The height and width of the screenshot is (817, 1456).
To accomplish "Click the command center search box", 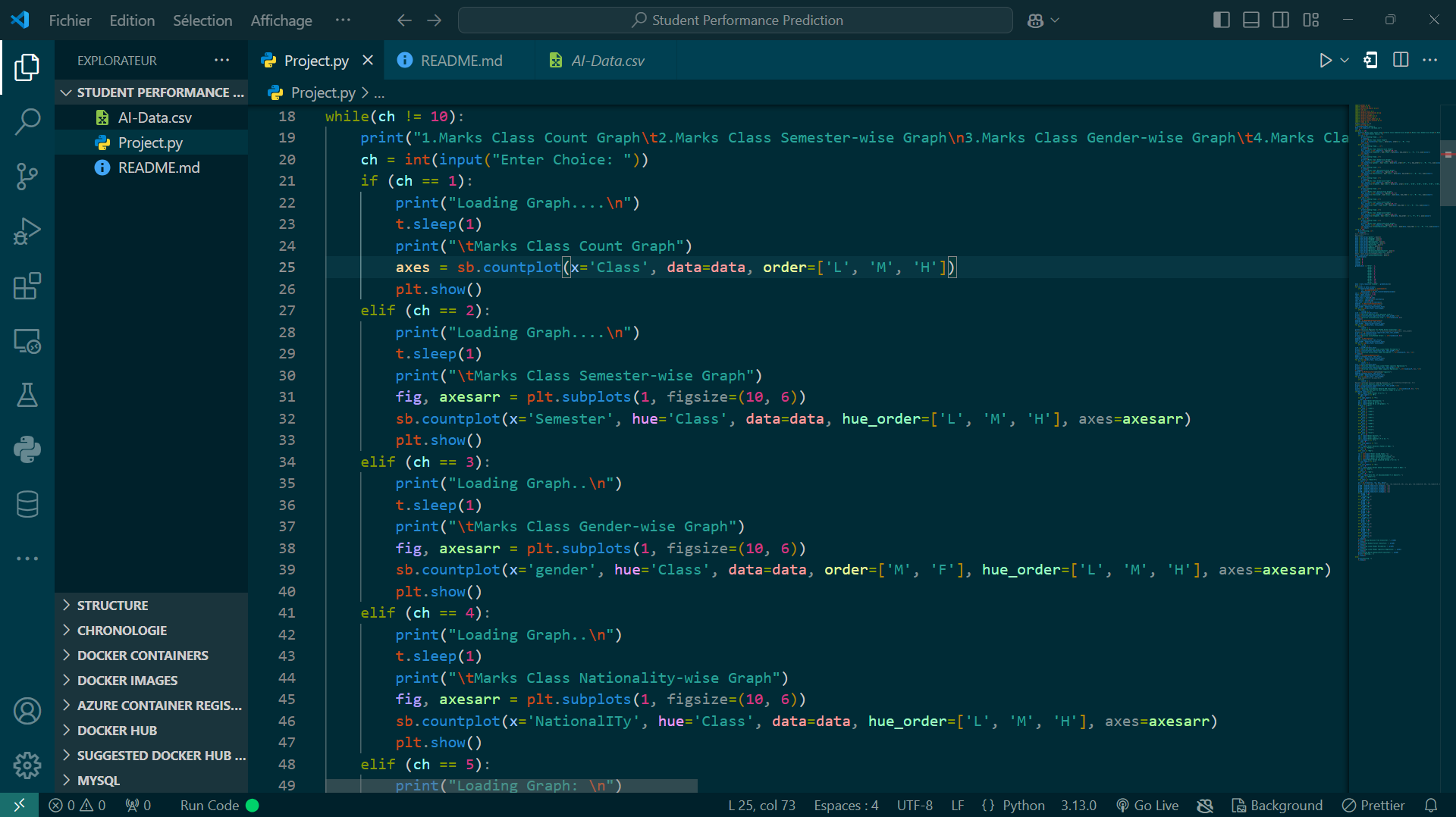I will [736, 20].
